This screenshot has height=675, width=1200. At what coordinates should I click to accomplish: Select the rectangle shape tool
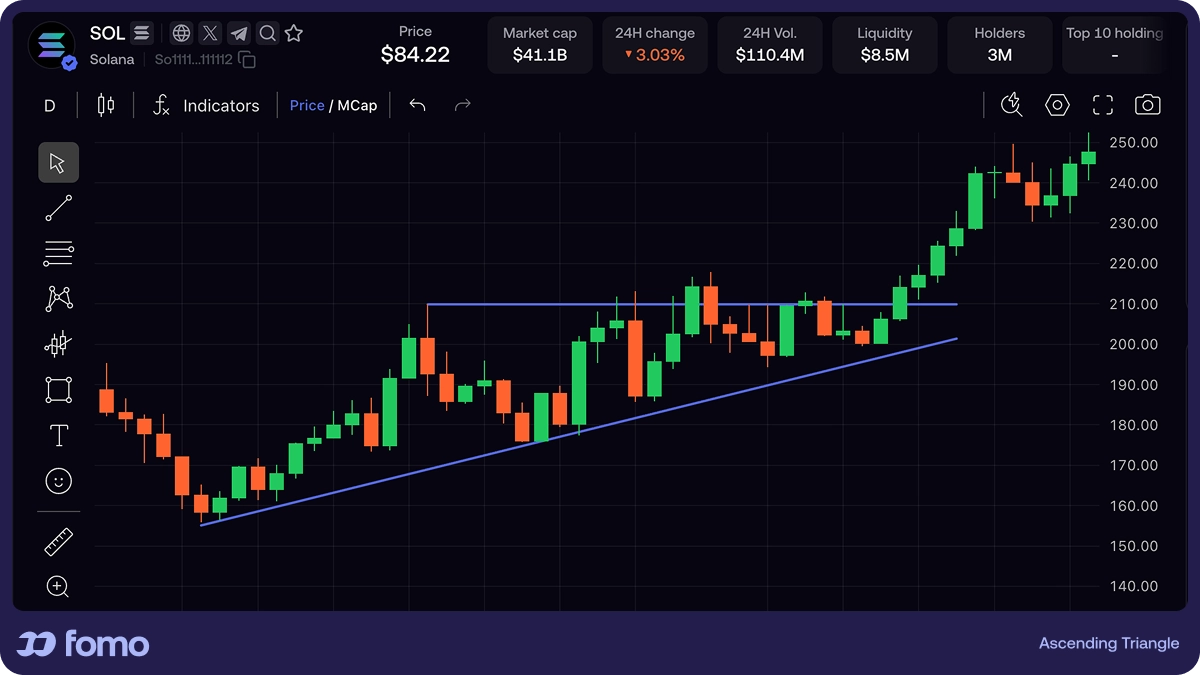(59, 390)
